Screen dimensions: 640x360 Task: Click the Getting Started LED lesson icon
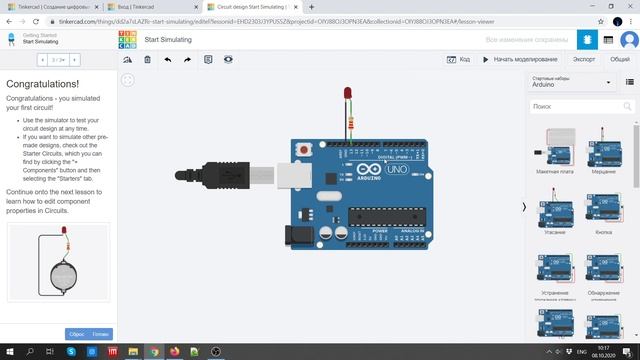point(11,39)
